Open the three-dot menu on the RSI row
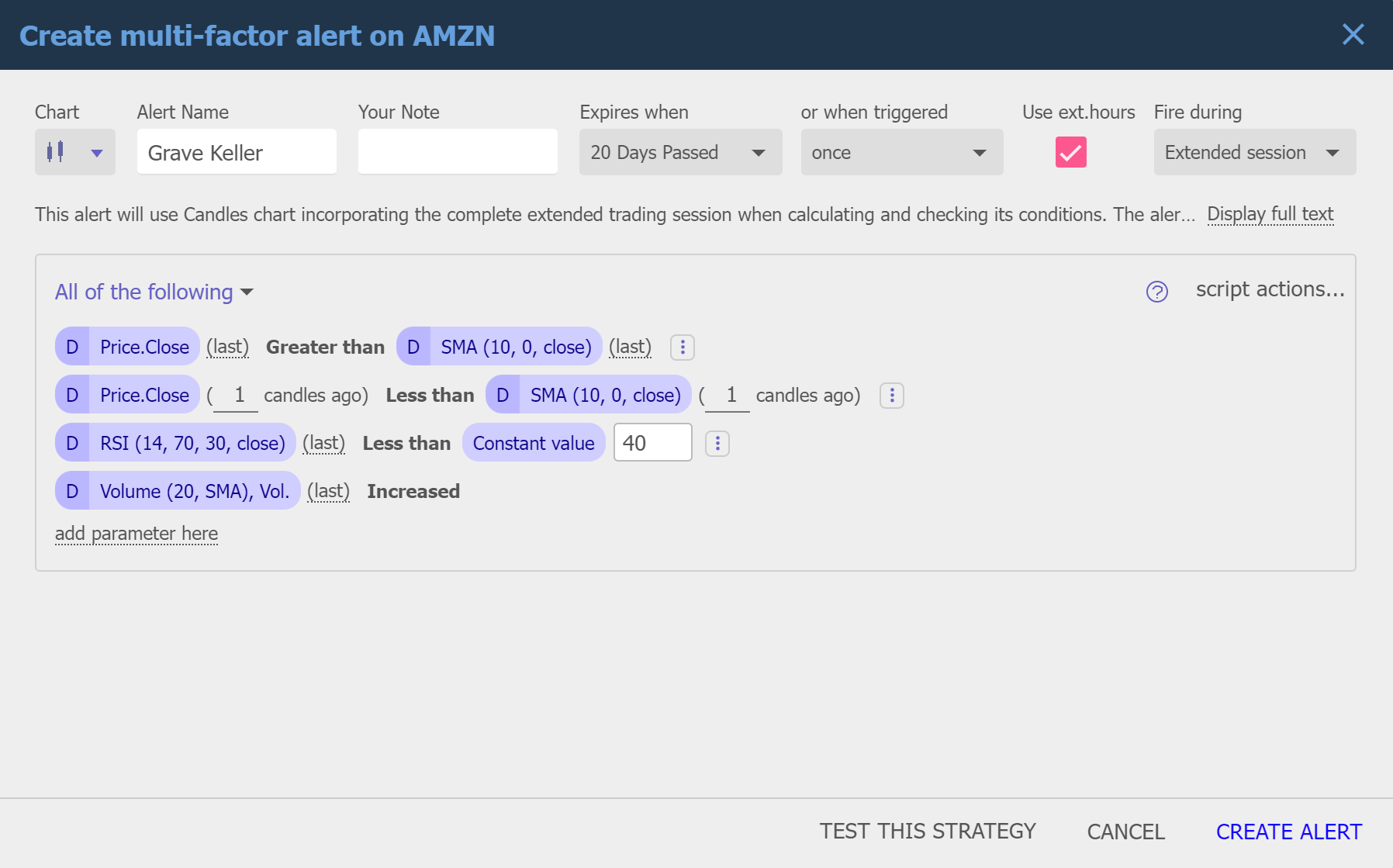This screenshot has width=1393, height=868. [x=717, y=444]
